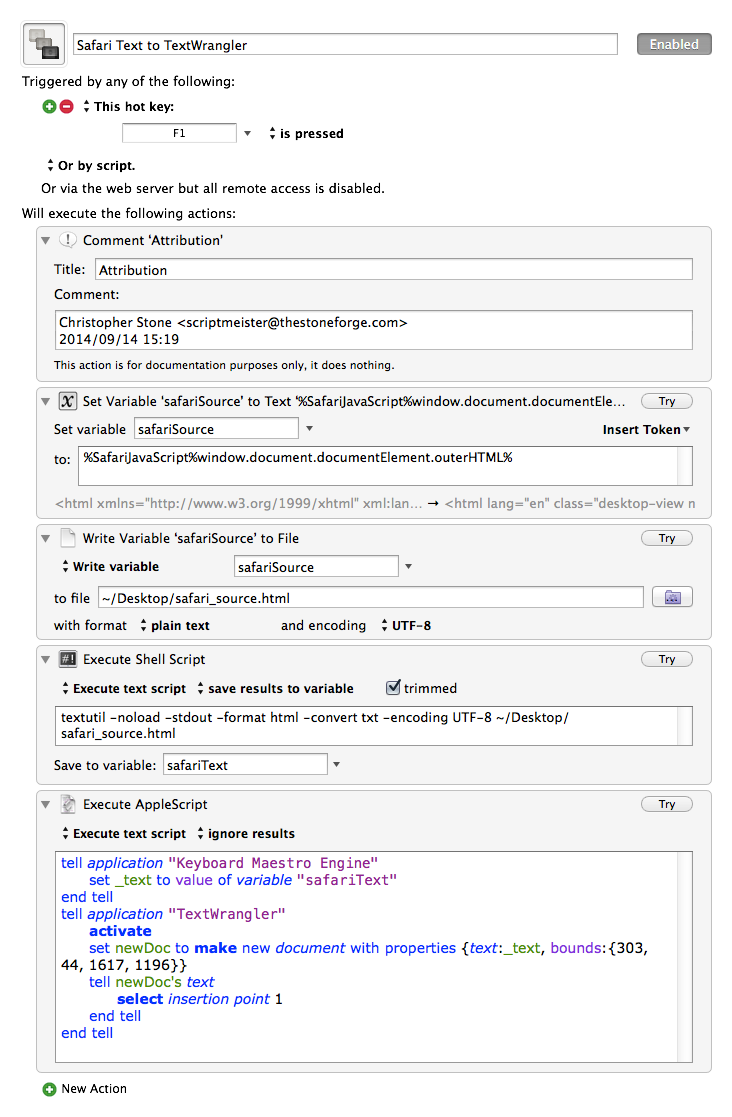Click the html preview result text line
This screenshot has height=1117, width=732.
[375, 504]
